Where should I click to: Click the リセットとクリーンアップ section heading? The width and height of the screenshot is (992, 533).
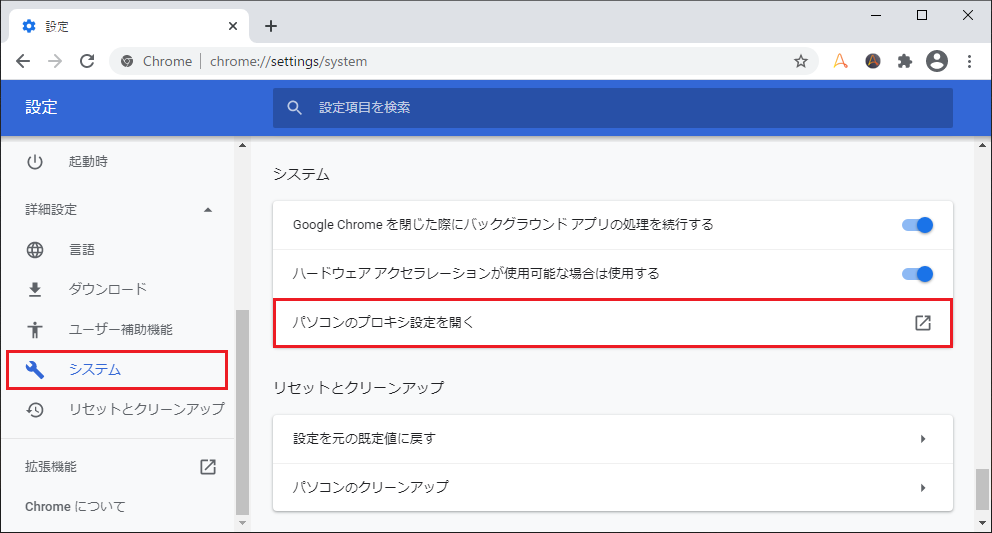[359, 388]
